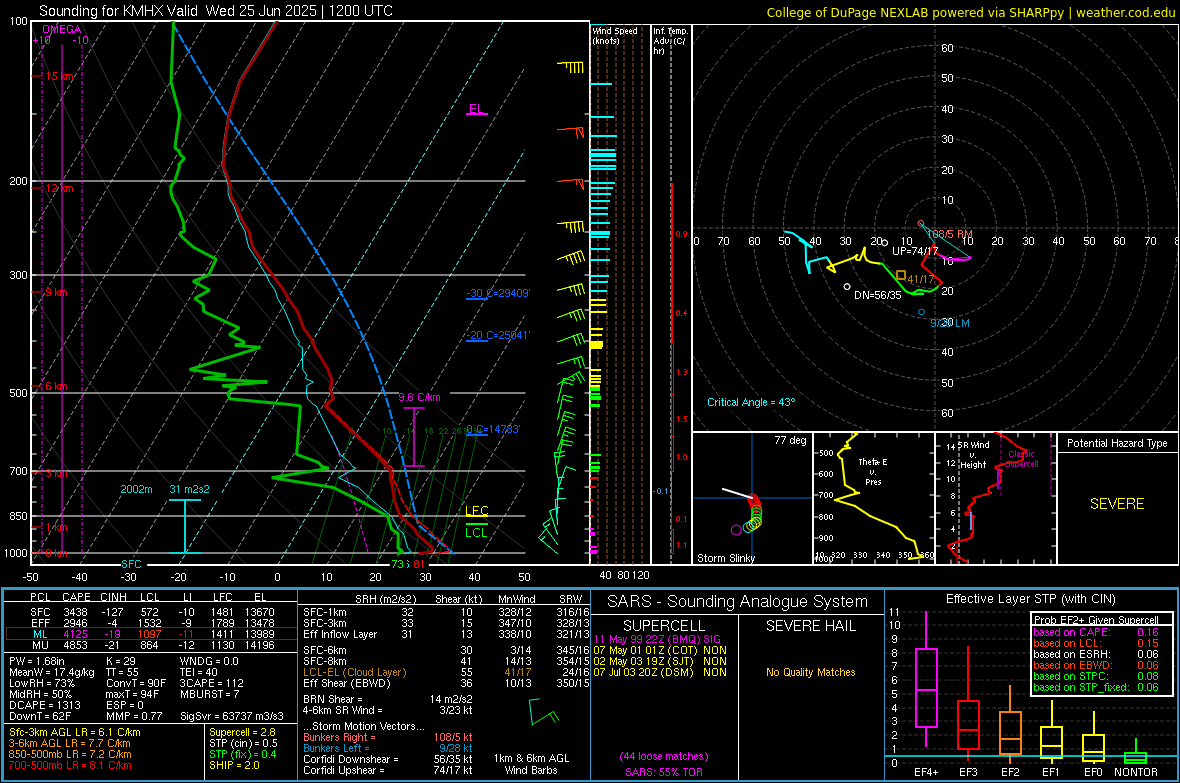Click the SARS - Sounding Analogue System title
1180x783 pixels.
pyautogui.click(x=738, y=602)
